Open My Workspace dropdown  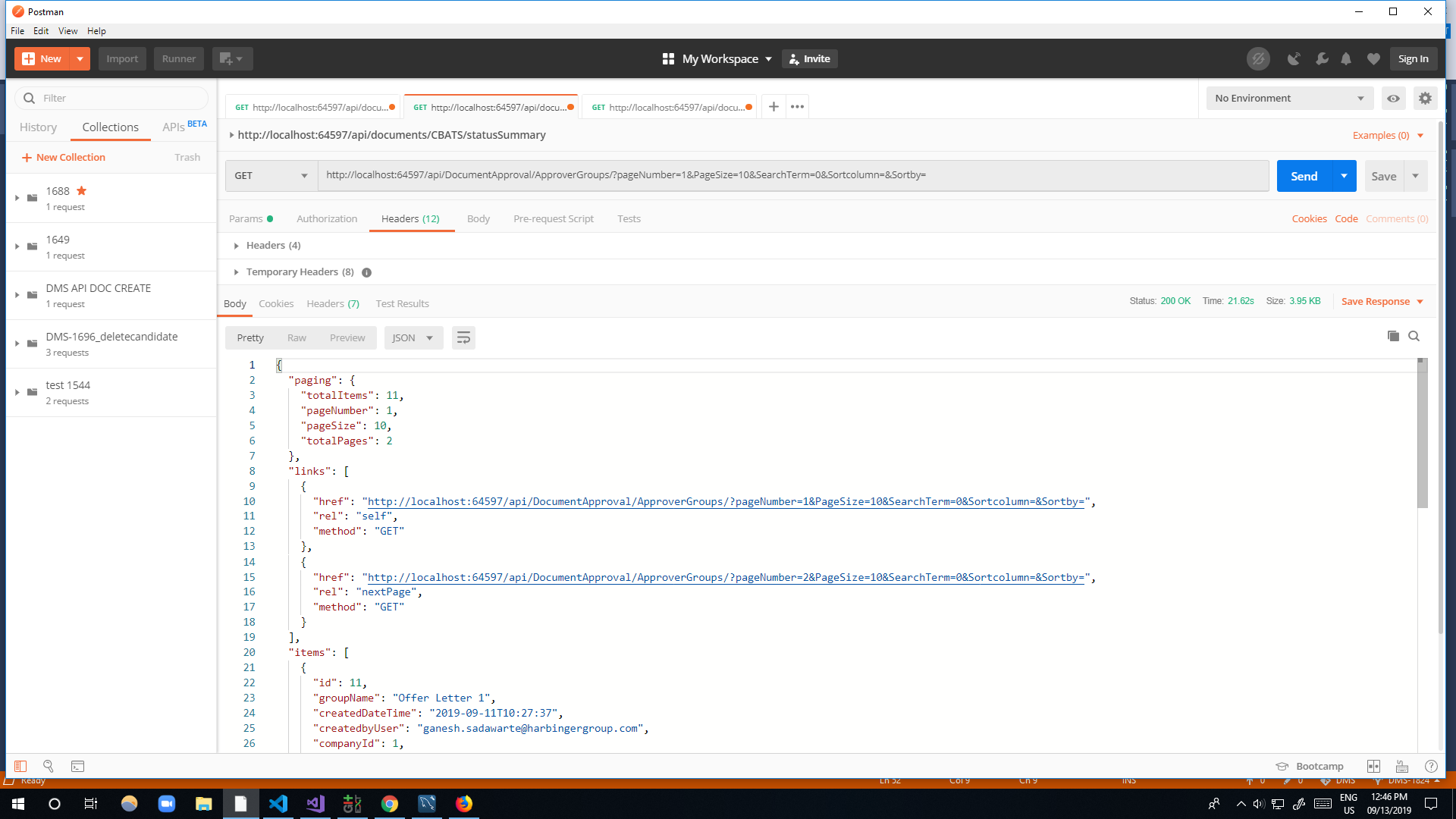717,58
